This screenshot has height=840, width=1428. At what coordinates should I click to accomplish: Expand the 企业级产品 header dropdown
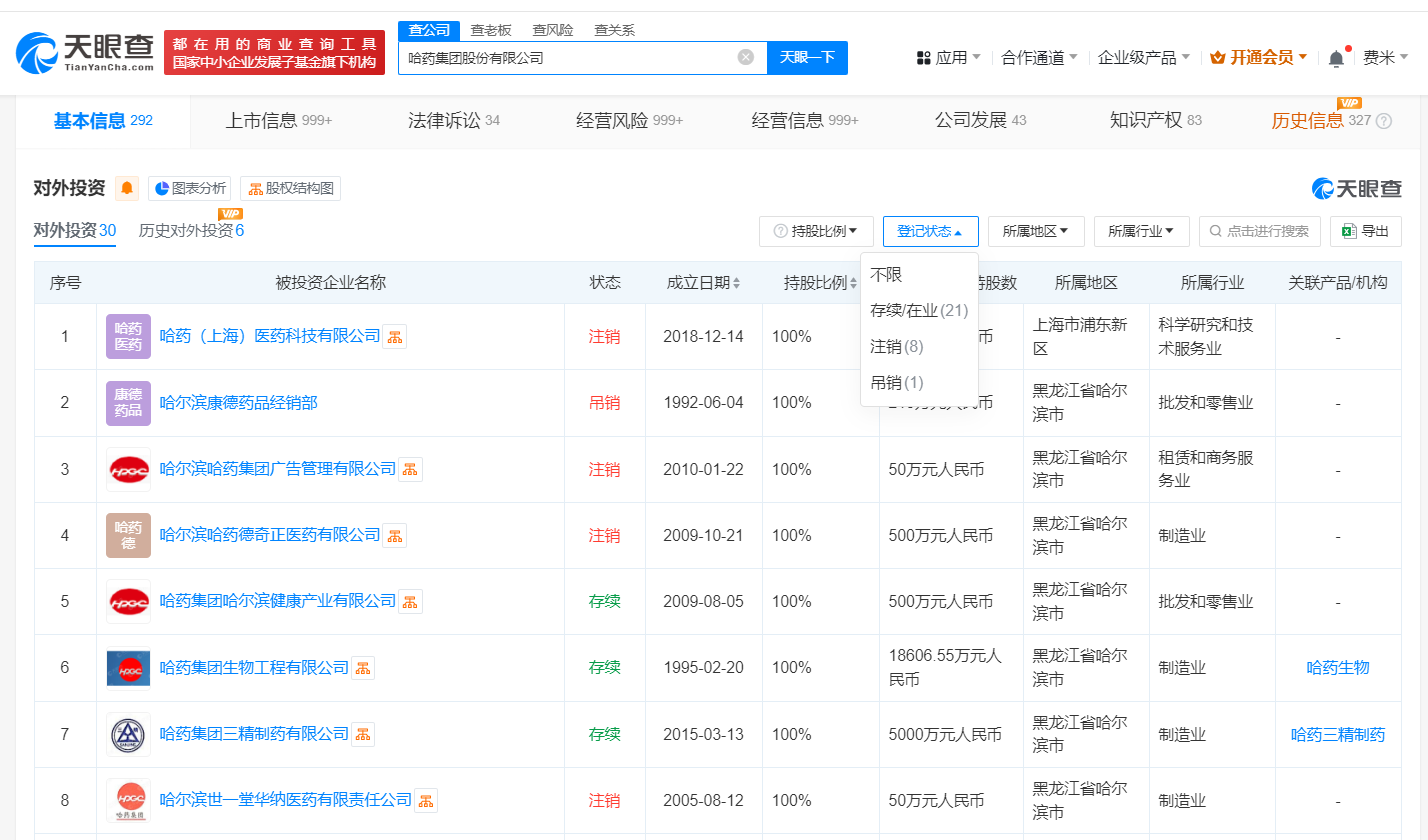pyautogui.click(x=1144, y=58)
